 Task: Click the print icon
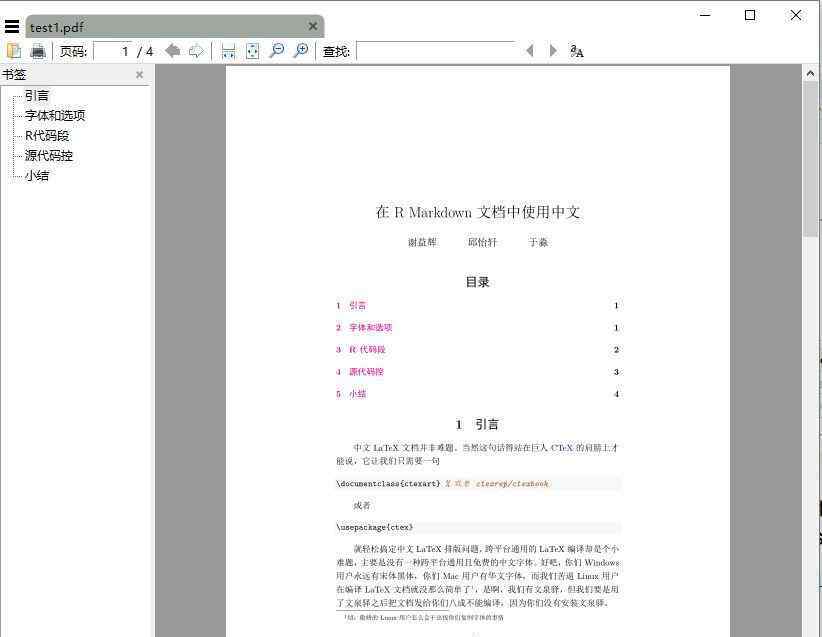[x=38, y=51]
